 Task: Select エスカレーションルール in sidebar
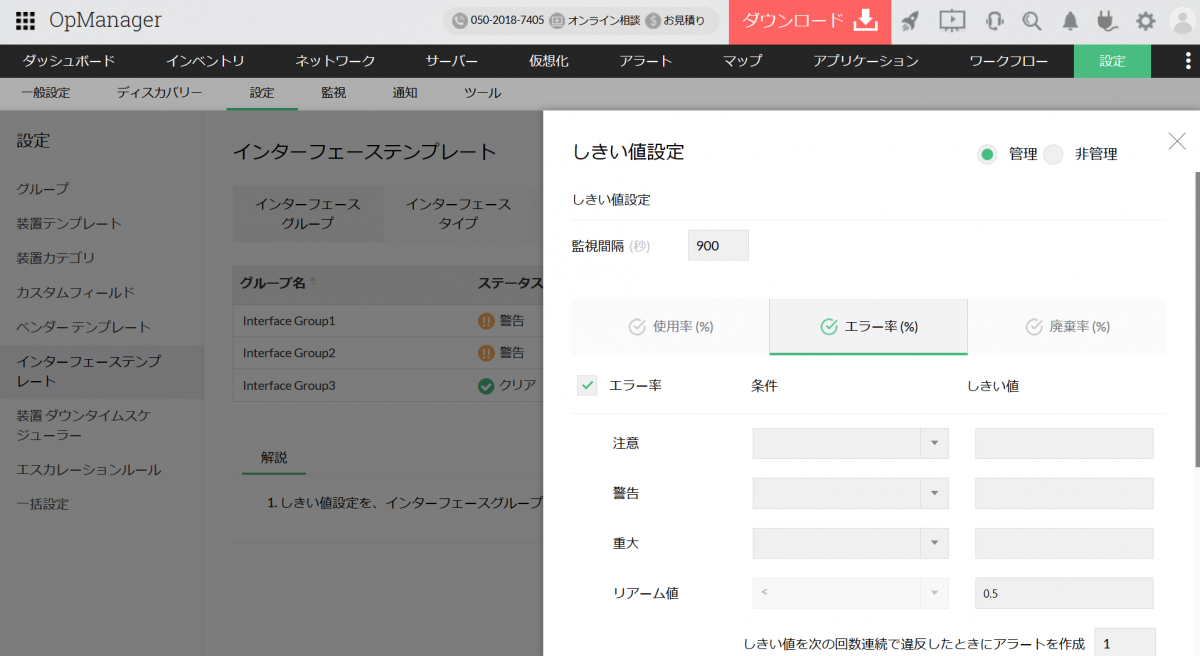89,469
